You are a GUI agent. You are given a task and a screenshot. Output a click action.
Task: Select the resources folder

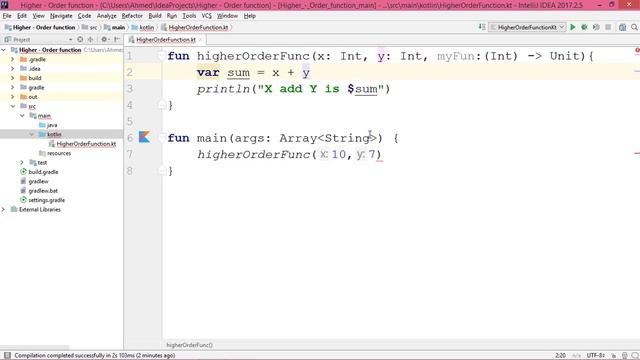click(x=59, y=153)
